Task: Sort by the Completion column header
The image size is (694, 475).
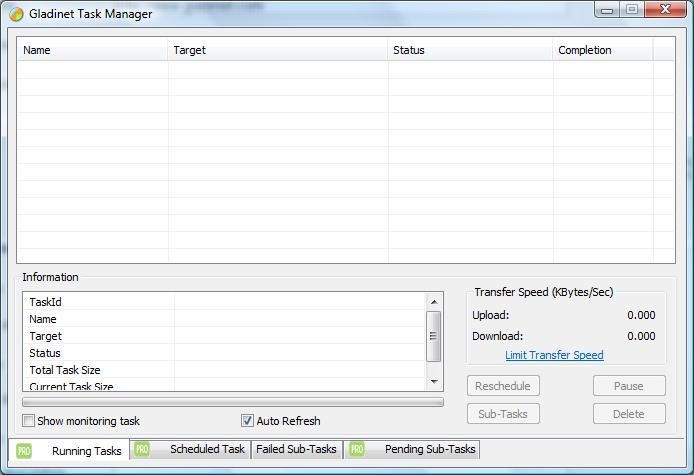Action: pos(603,50)
